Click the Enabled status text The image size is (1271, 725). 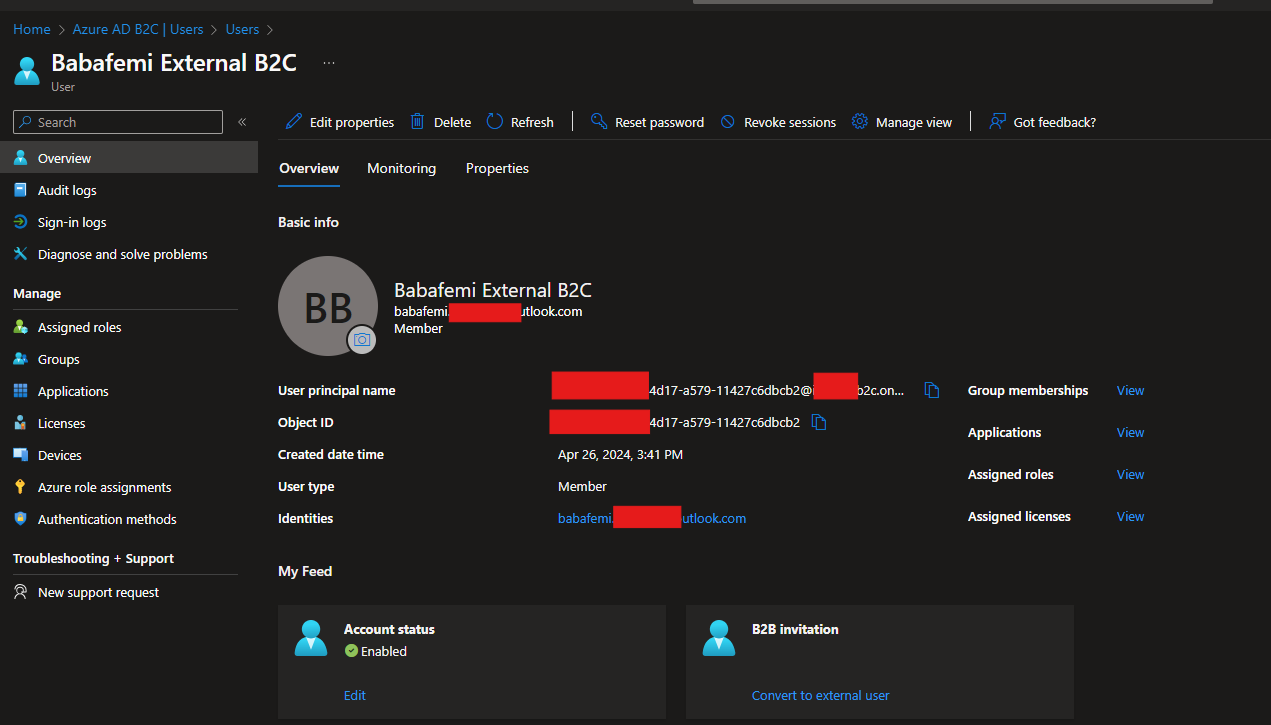point(384,651)
